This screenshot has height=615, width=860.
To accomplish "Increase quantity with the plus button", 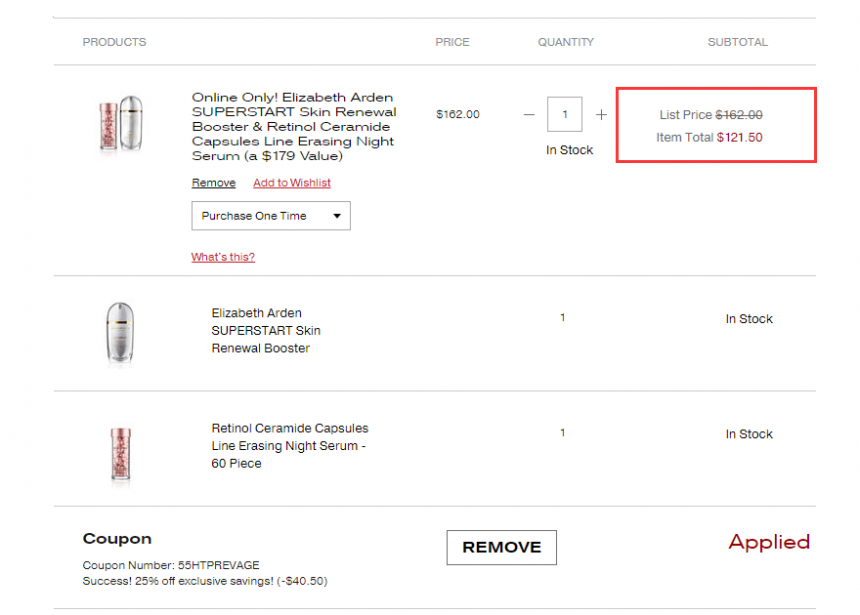I will click(x=601, y=115).
